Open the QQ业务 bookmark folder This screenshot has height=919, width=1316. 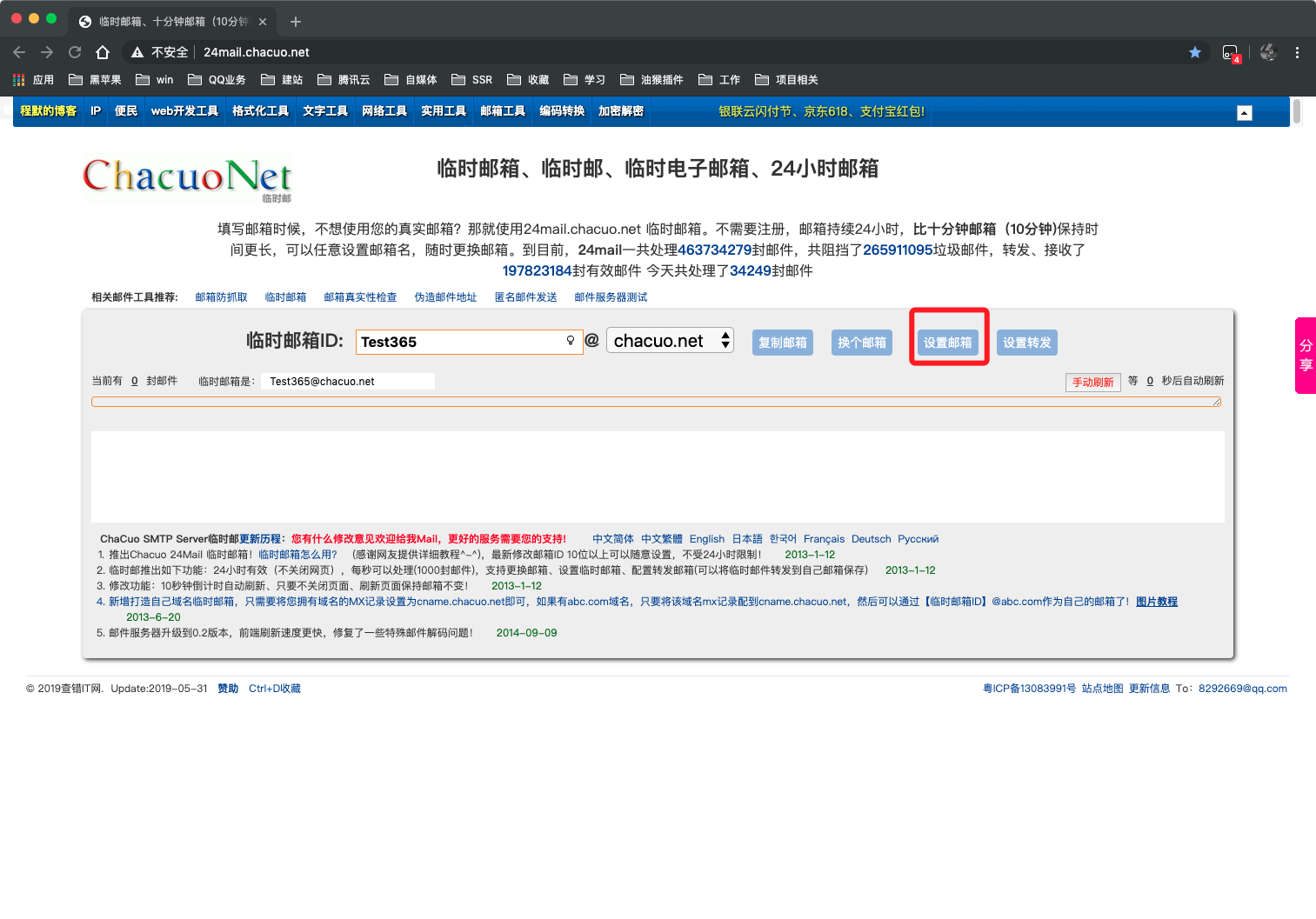pos(217,80)
